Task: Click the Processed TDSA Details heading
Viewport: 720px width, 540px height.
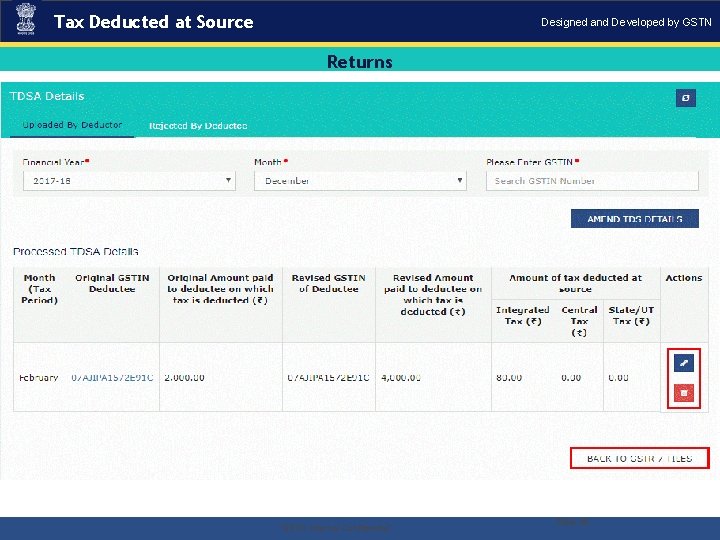Action: pyautogui.click(x=76, y=252)
